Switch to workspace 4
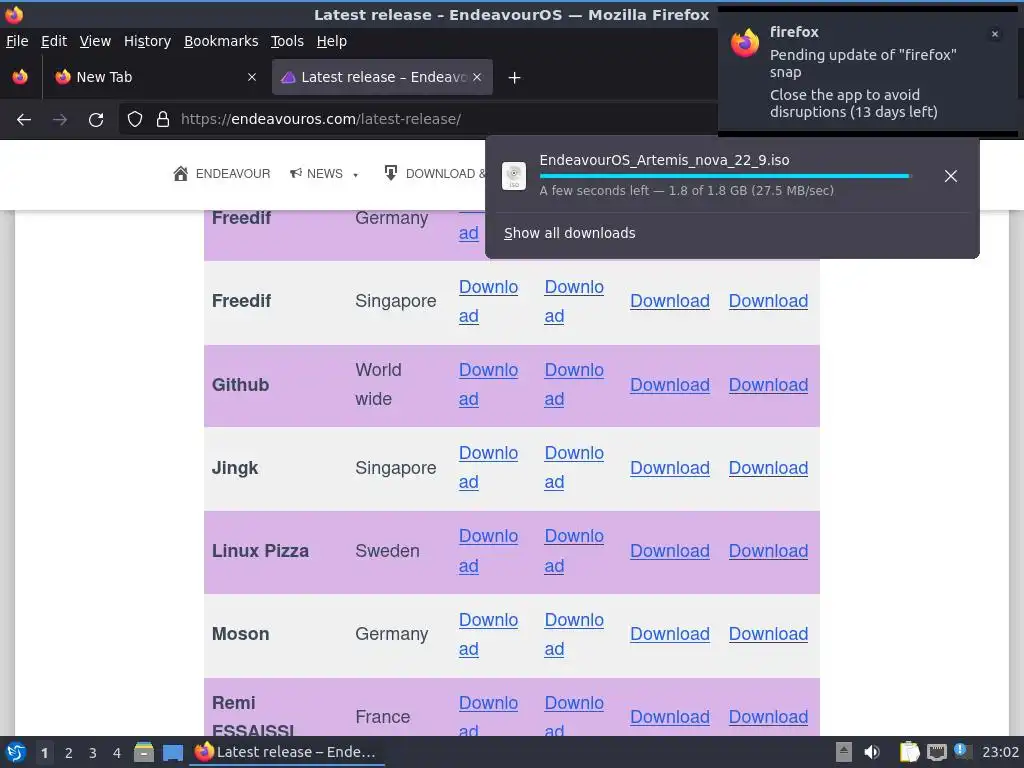 [x=117, y=753]
